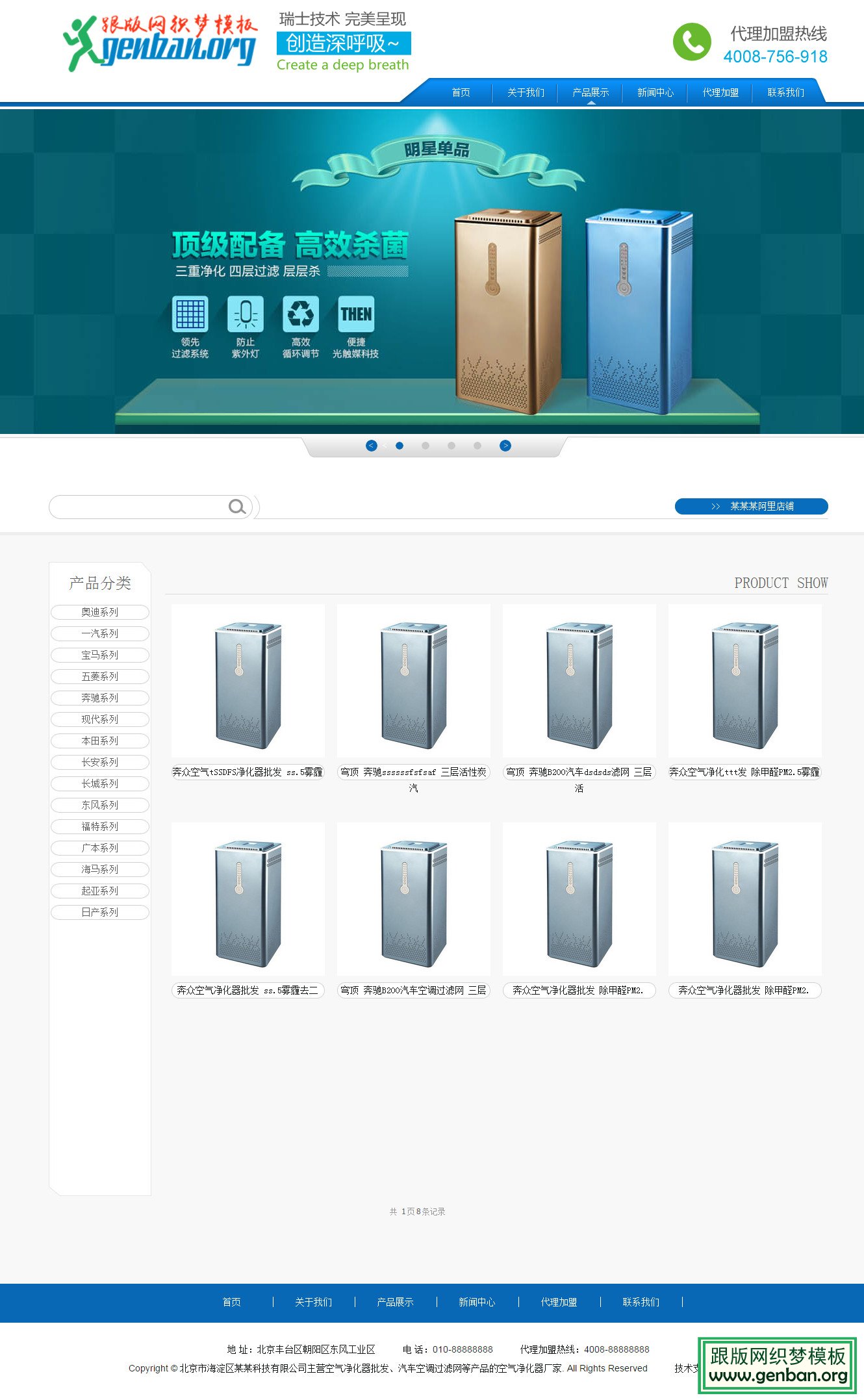Click the next slide arrow in carousel
Viewport: 864px width, 1400px height.
click(x=505, y=446)
